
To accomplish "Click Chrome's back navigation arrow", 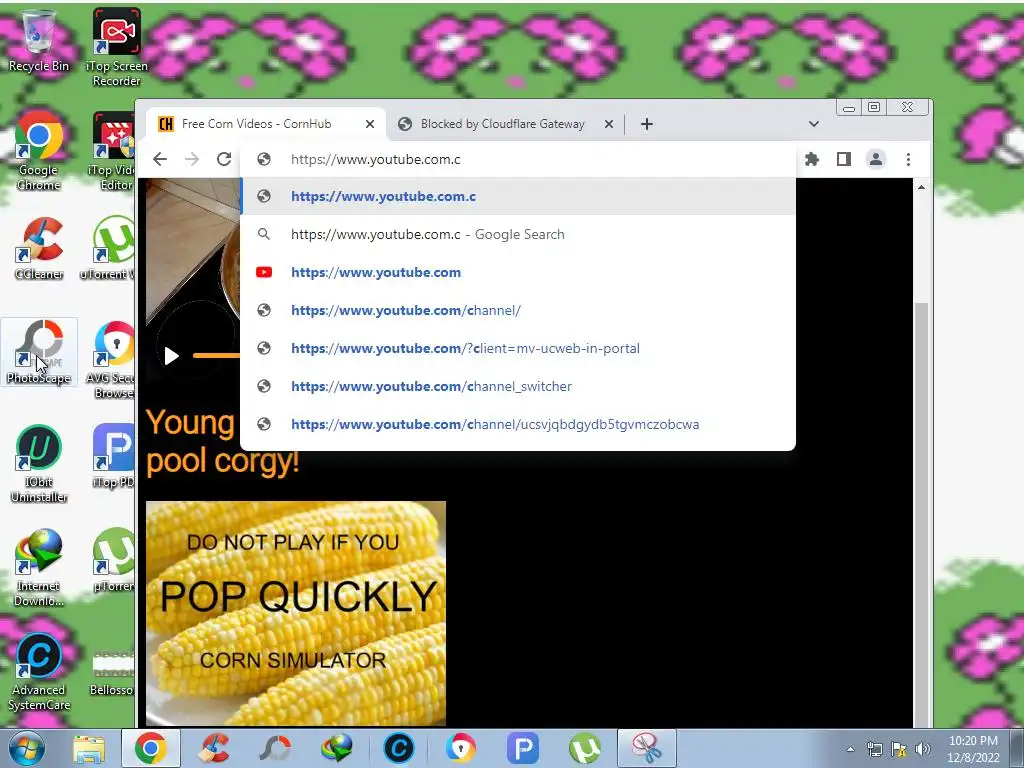I will (160, 159).
